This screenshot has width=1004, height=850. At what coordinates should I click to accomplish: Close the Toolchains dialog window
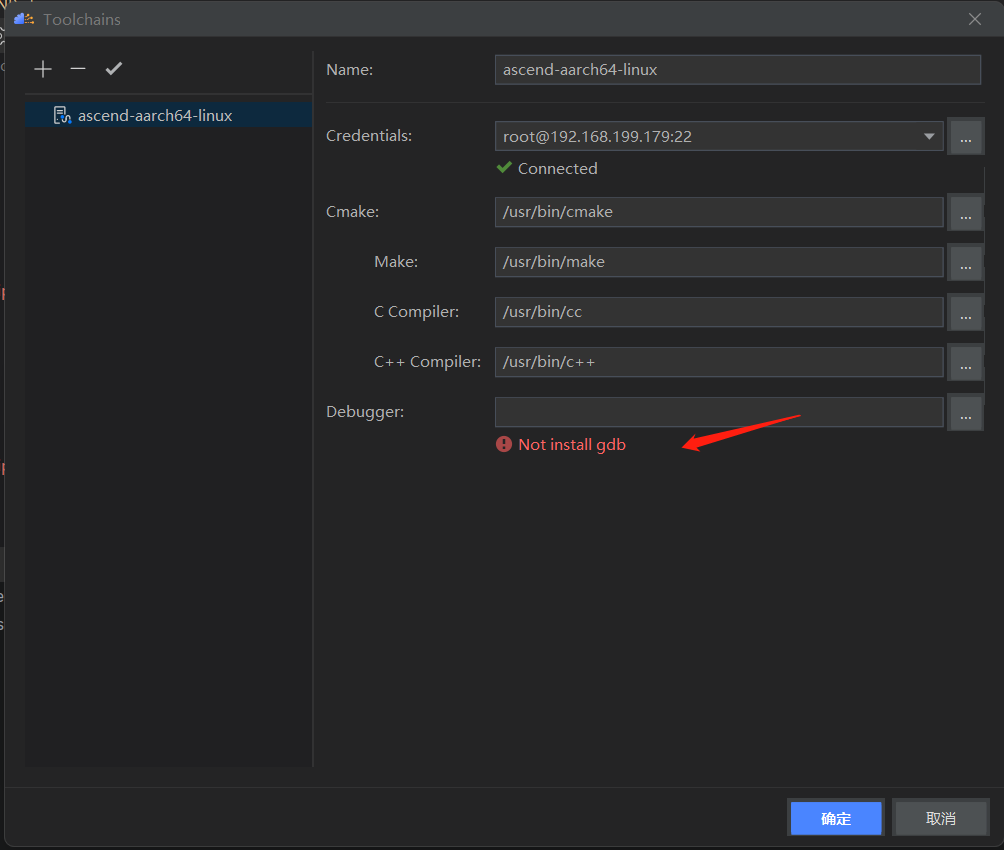[975, 19]
